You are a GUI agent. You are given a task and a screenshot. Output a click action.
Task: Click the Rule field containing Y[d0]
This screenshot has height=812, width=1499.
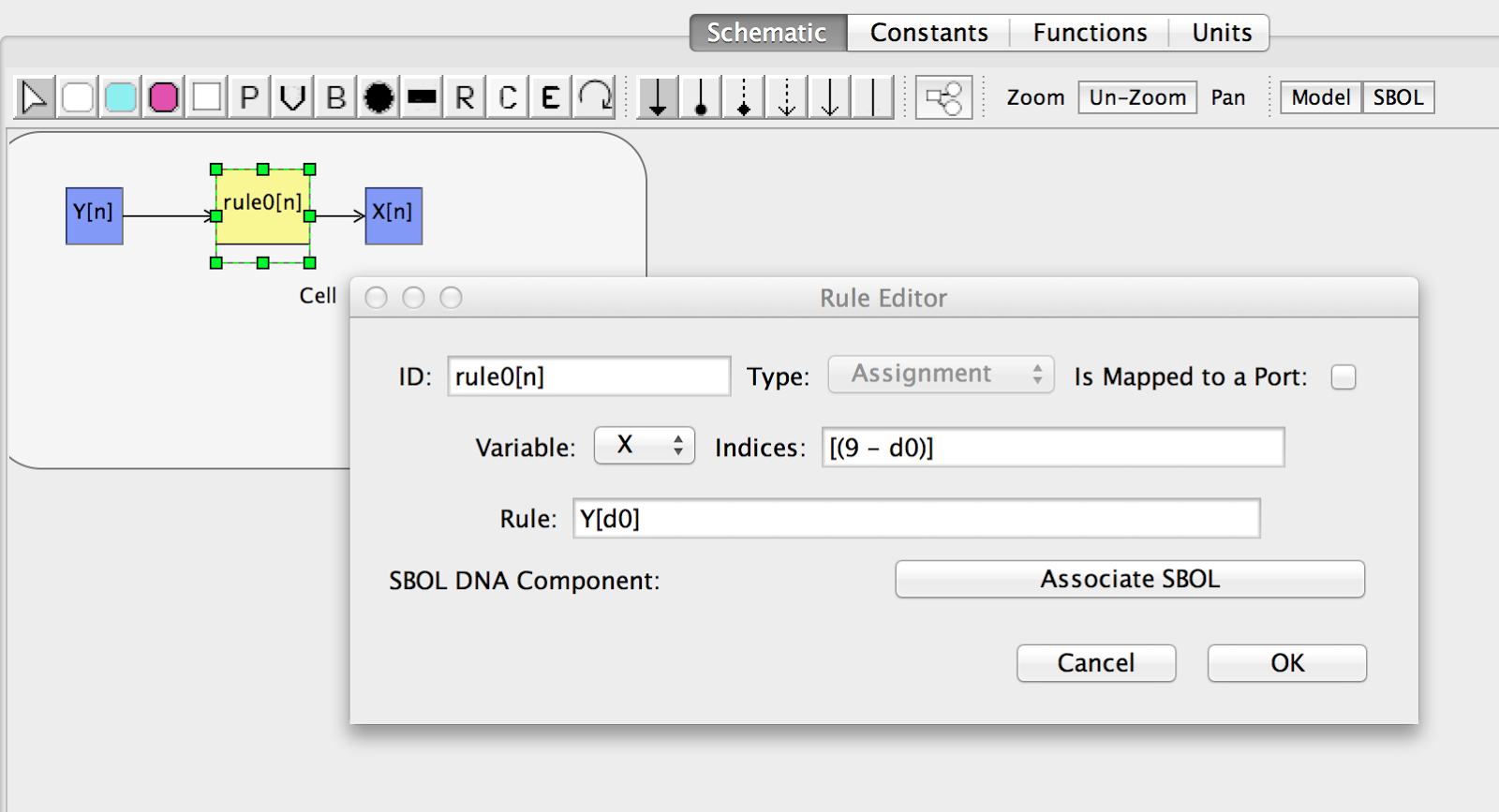tap(916, 519)
